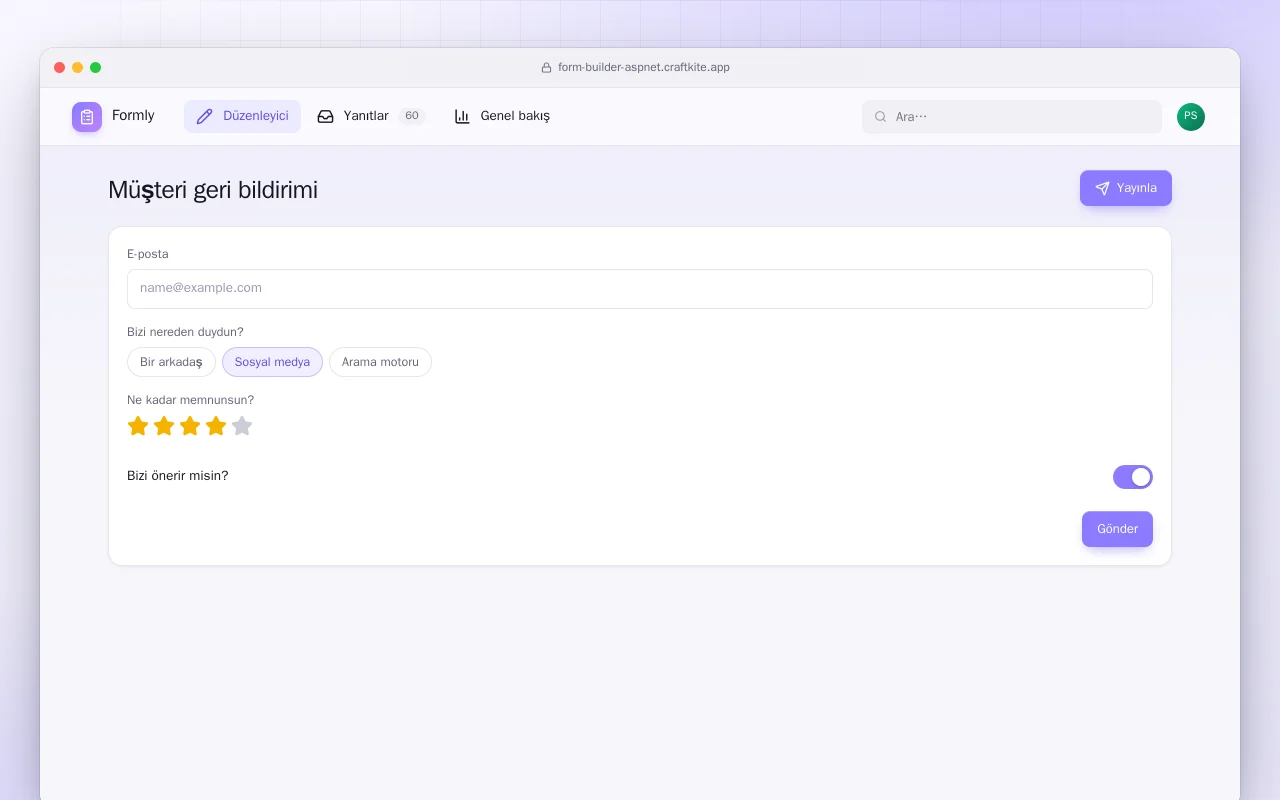Click the 'Müşteri geri bildirimi' form title
Viewport: 1280px width, 800px height.
pyautogui.click(x=213, y=190)
